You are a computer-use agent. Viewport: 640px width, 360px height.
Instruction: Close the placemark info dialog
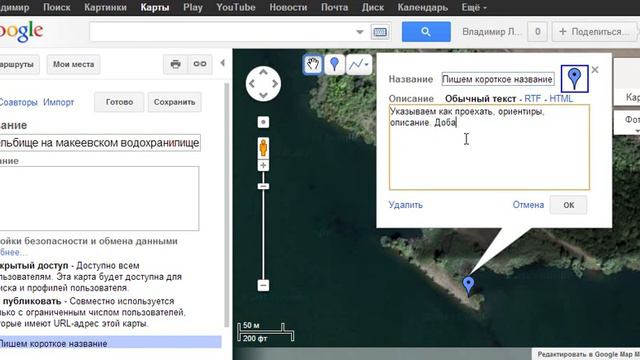point(595,70)
